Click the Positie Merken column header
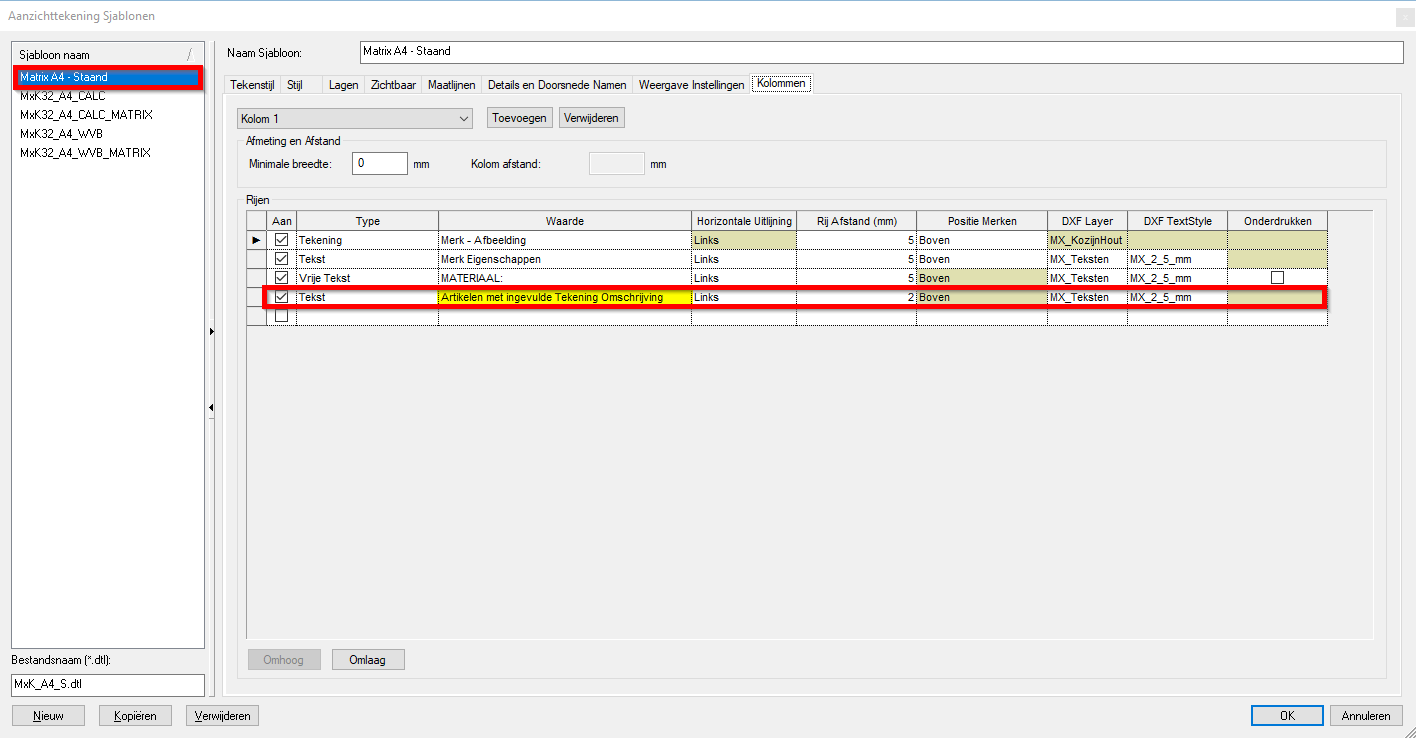Screen dimensions: 1416x738 pos(982,221)
